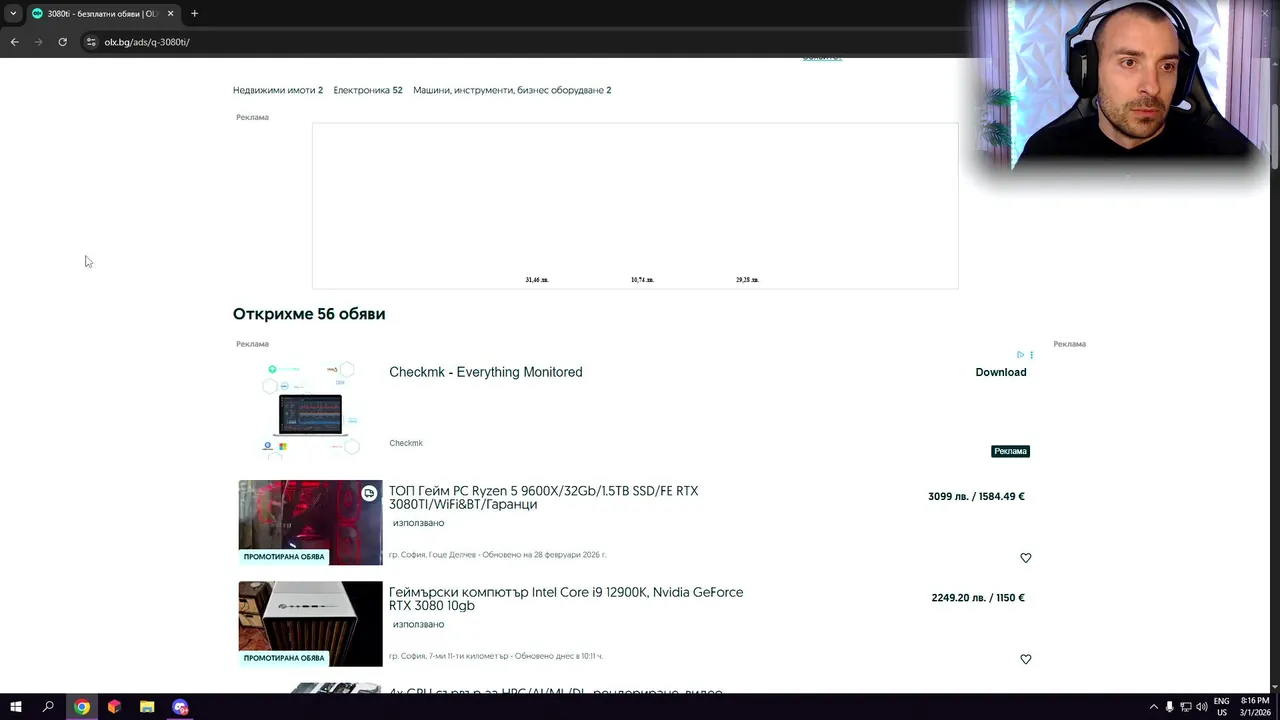The width and height of the screenshot is (1280, 720).
Task: Click the price 2249.20 лв. / 1150 €
Action: coord(978,598)
